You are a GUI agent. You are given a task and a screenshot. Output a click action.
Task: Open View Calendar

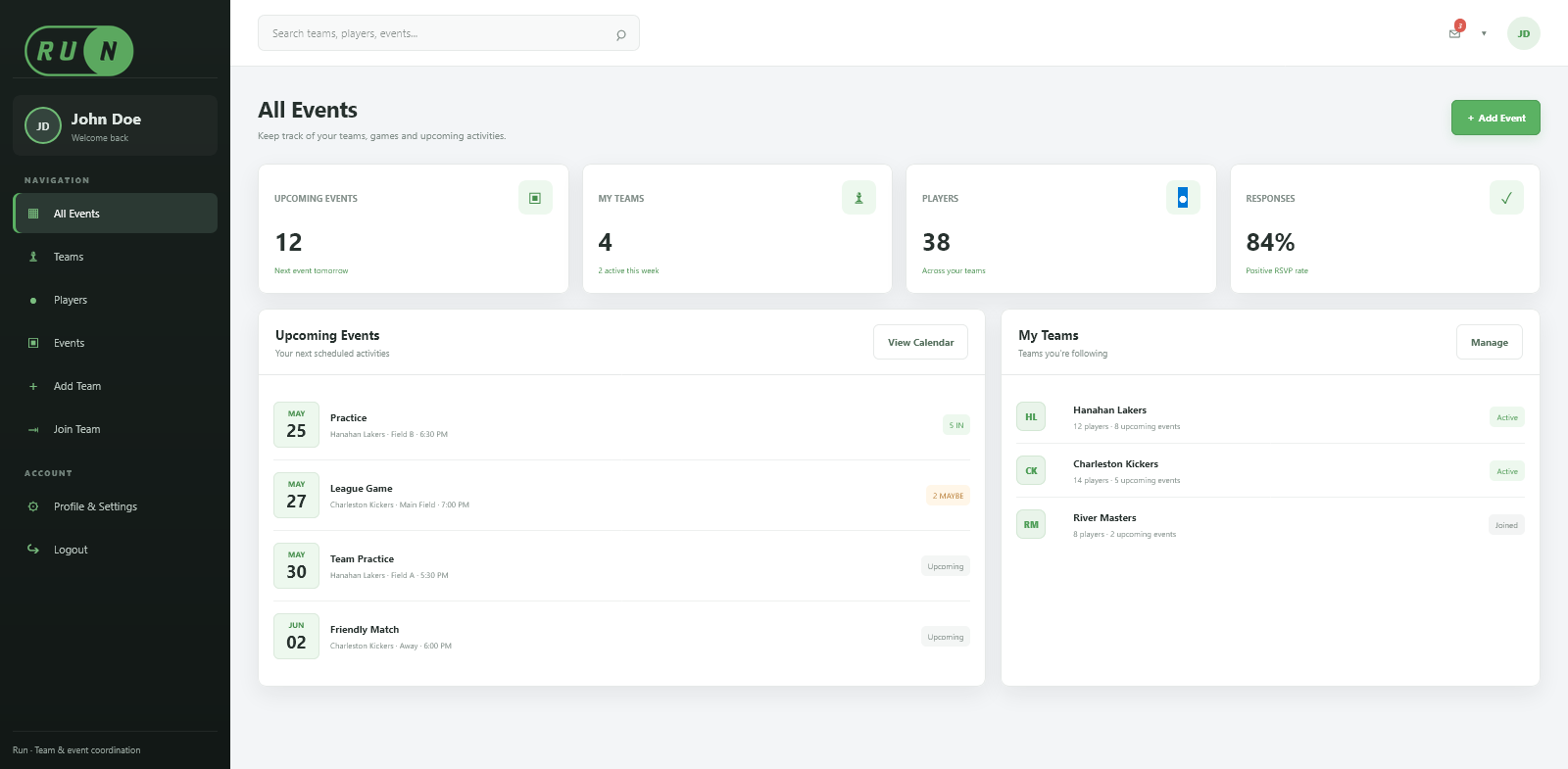point(920,342)
